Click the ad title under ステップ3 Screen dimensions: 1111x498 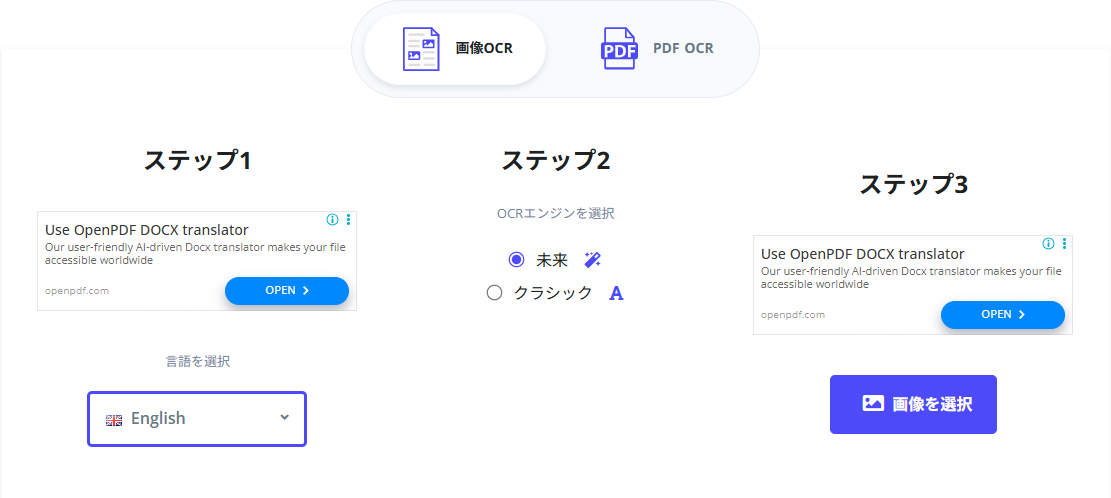point(862,254)
